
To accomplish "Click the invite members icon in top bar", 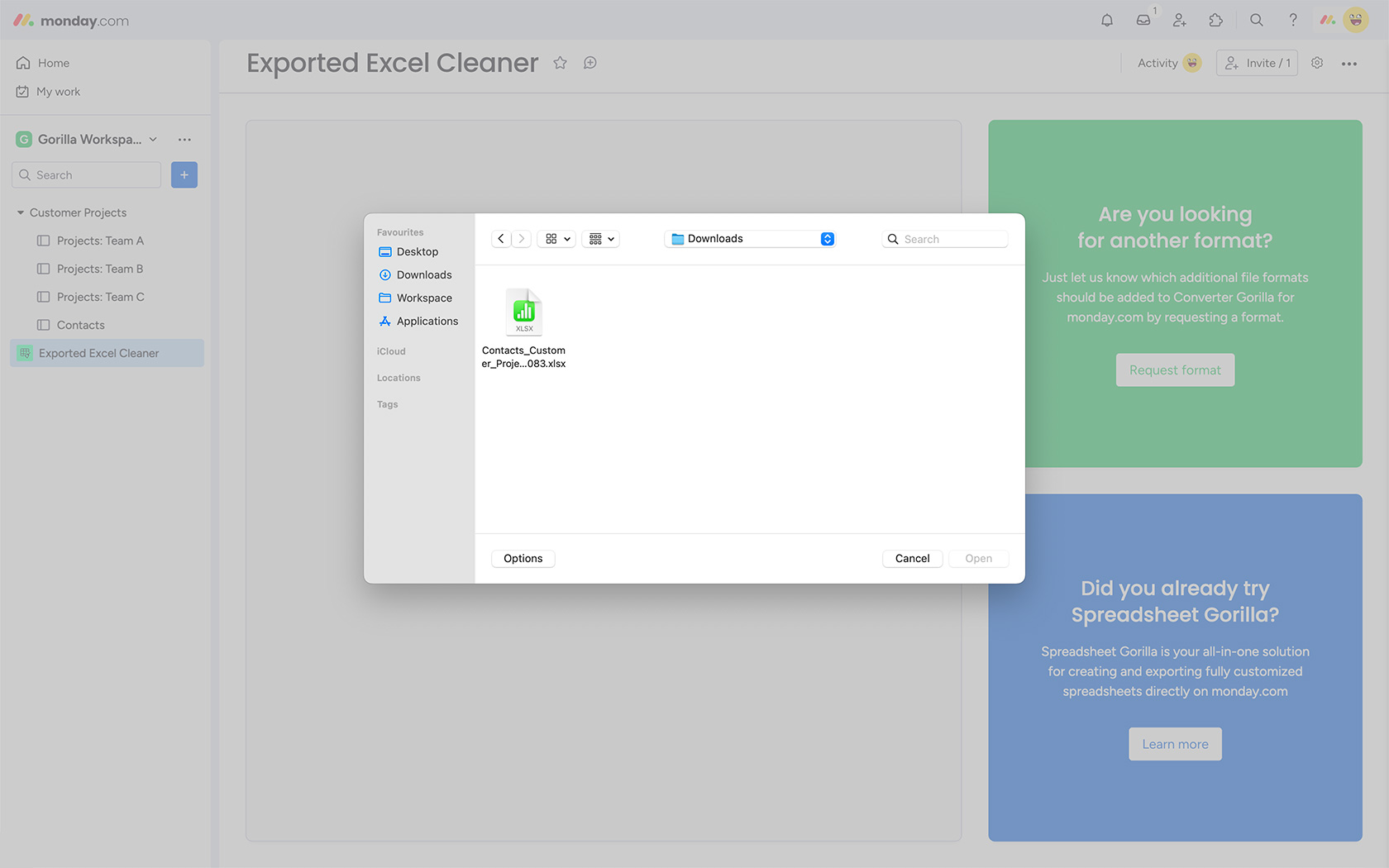I will tap(1180, 21).
